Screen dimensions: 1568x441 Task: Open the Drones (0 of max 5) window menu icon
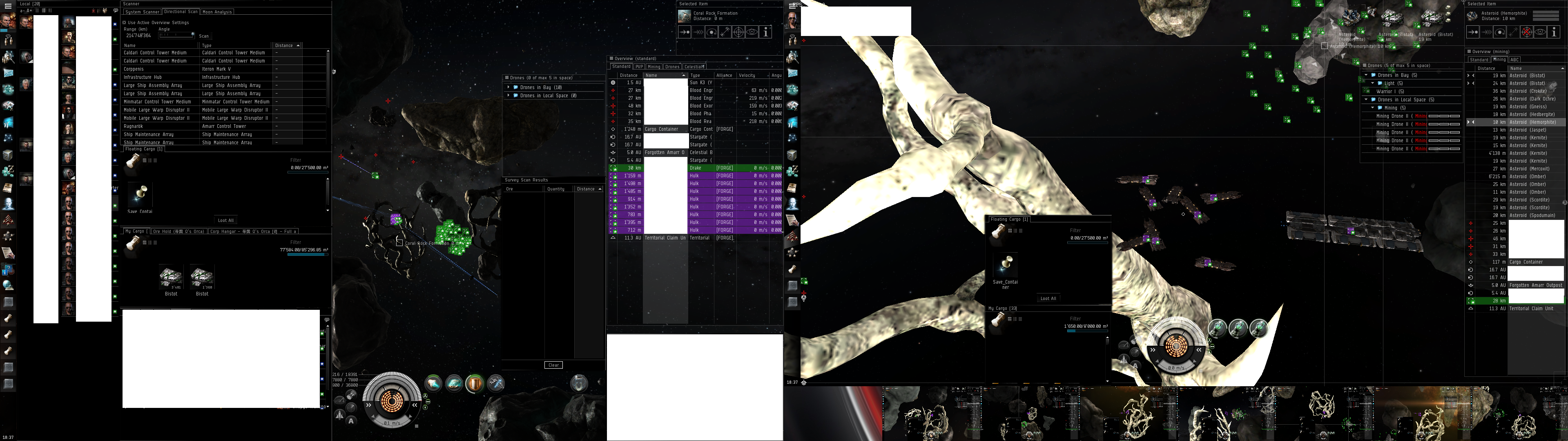pos(506,78)
